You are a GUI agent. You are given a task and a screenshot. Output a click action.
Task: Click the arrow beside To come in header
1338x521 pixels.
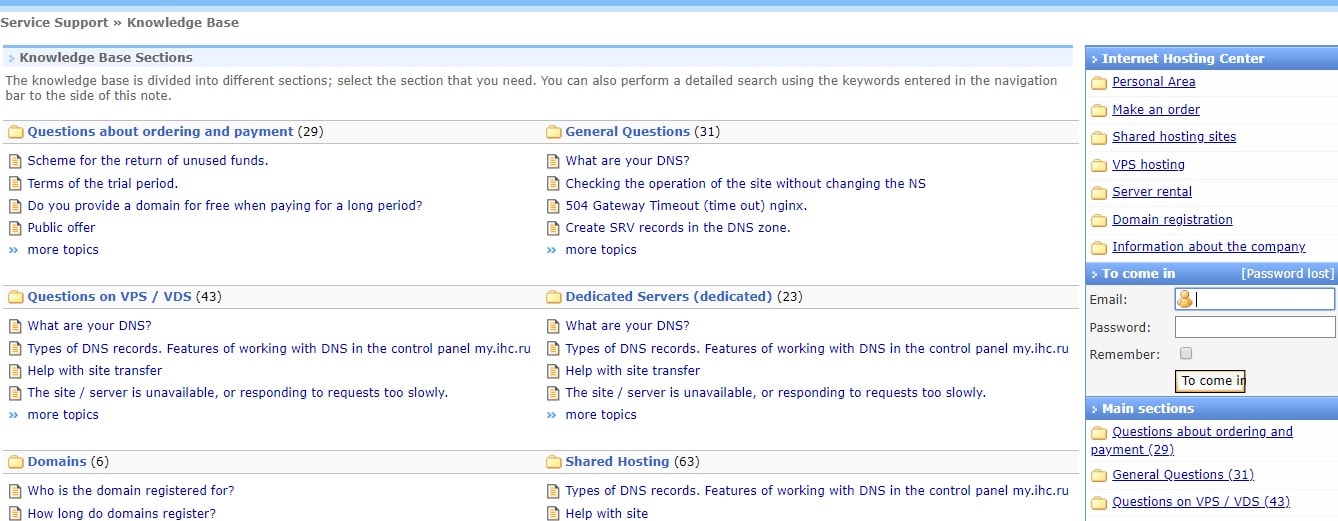pyautogui.click(x=1094, y=275)
